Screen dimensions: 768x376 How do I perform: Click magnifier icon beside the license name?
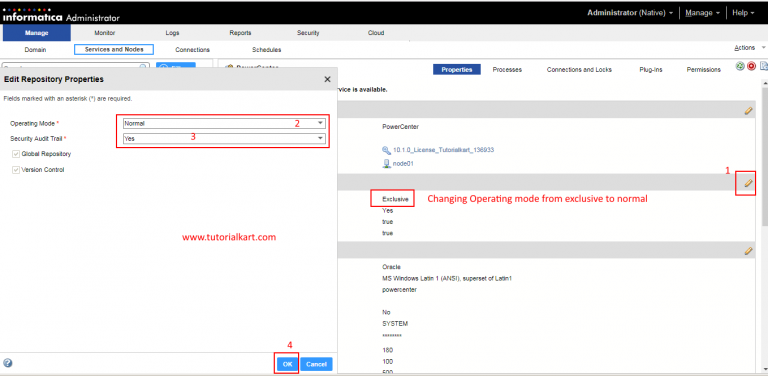point(386,150)
